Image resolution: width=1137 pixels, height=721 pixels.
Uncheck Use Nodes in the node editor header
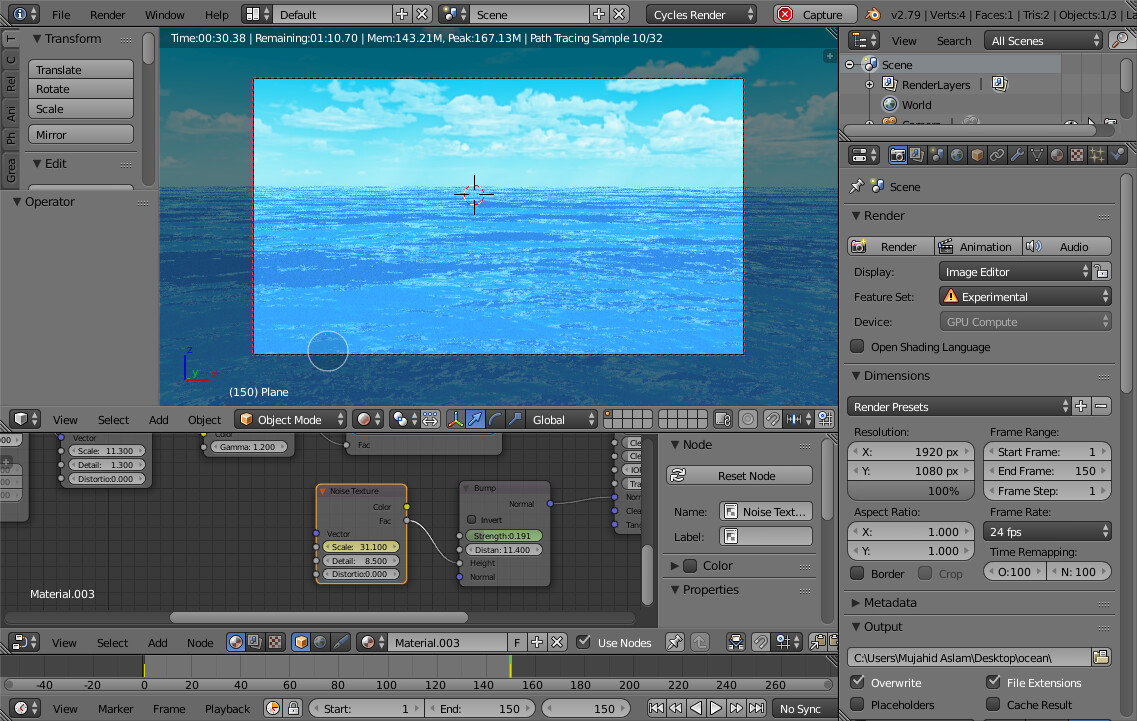[583, 642]
